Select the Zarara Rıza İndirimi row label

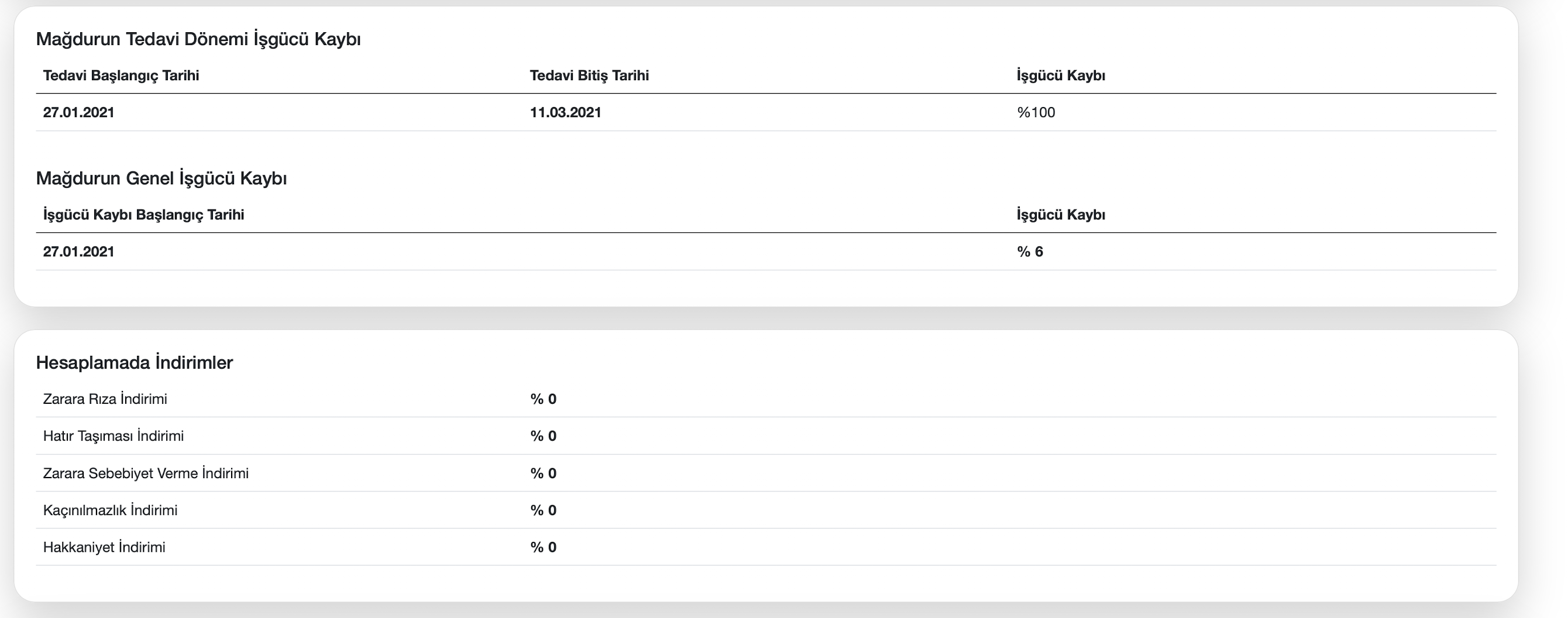pyautogui.click(x=105, y=399)
